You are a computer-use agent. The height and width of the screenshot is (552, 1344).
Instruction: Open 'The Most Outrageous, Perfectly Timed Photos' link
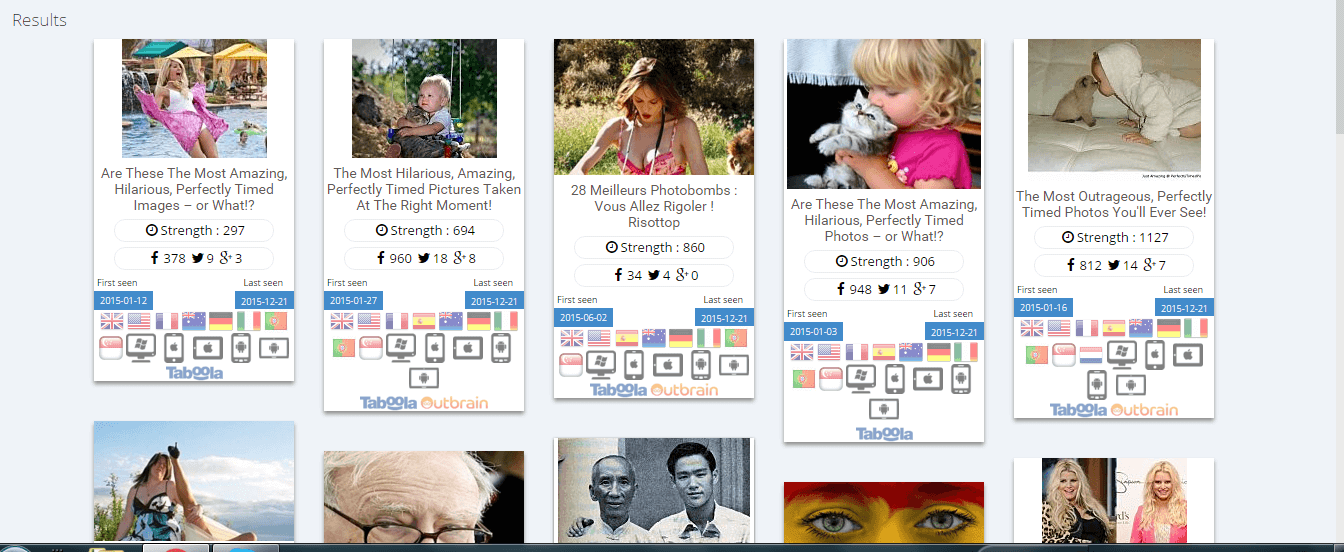(1114, 204)
